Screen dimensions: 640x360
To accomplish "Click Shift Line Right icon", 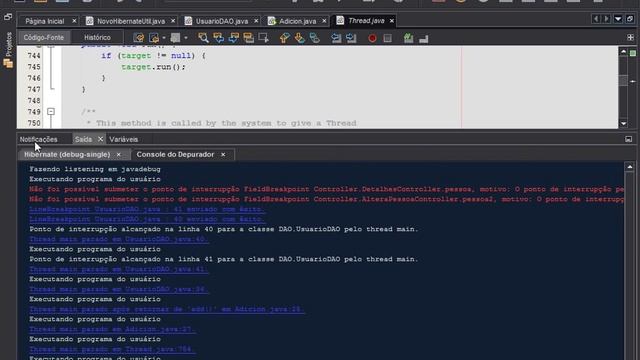I will (x=351, y=38).
